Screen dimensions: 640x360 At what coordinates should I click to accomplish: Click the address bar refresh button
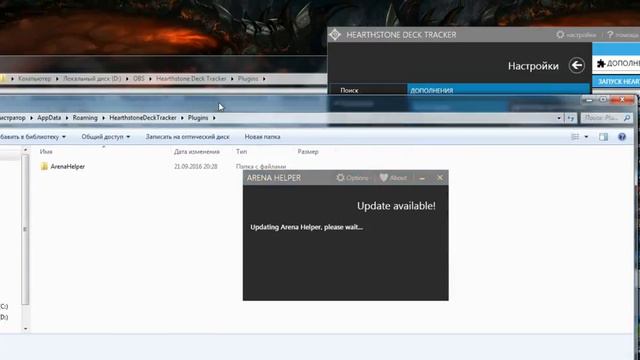pos(571,118)
